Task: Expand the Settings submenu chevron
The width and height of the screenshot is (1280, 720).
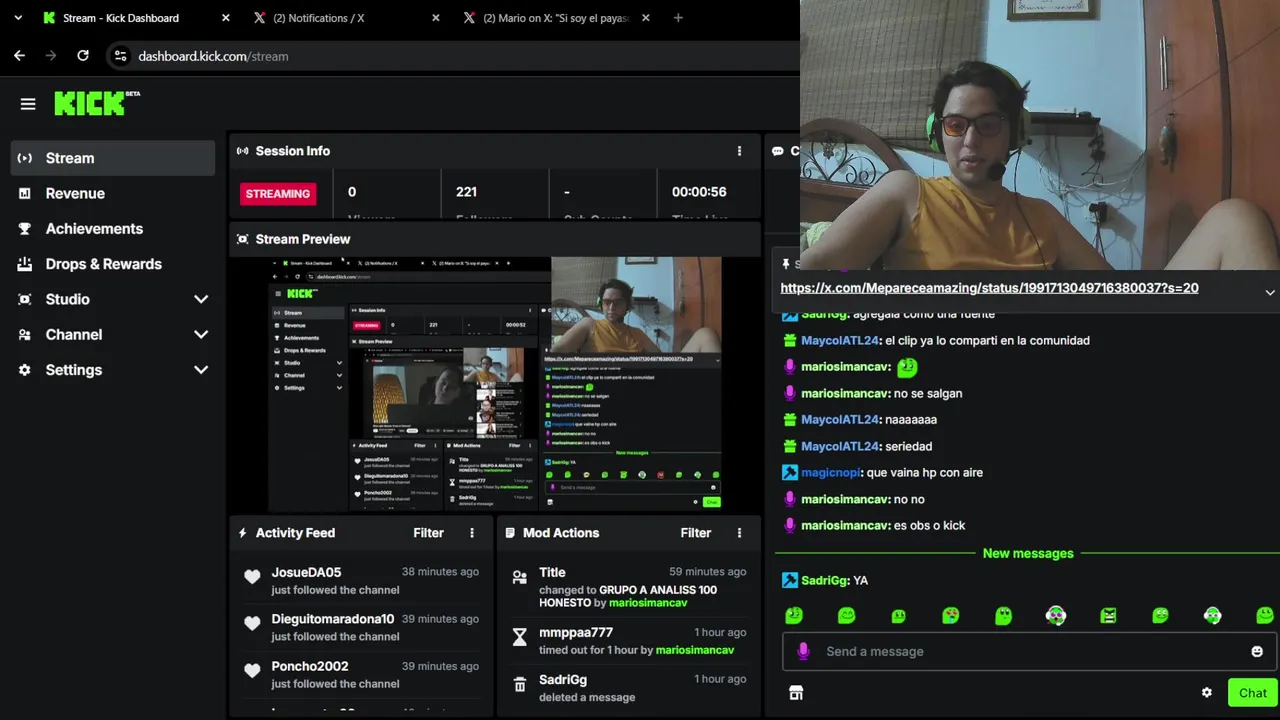Action: click(x=201, y=370)
